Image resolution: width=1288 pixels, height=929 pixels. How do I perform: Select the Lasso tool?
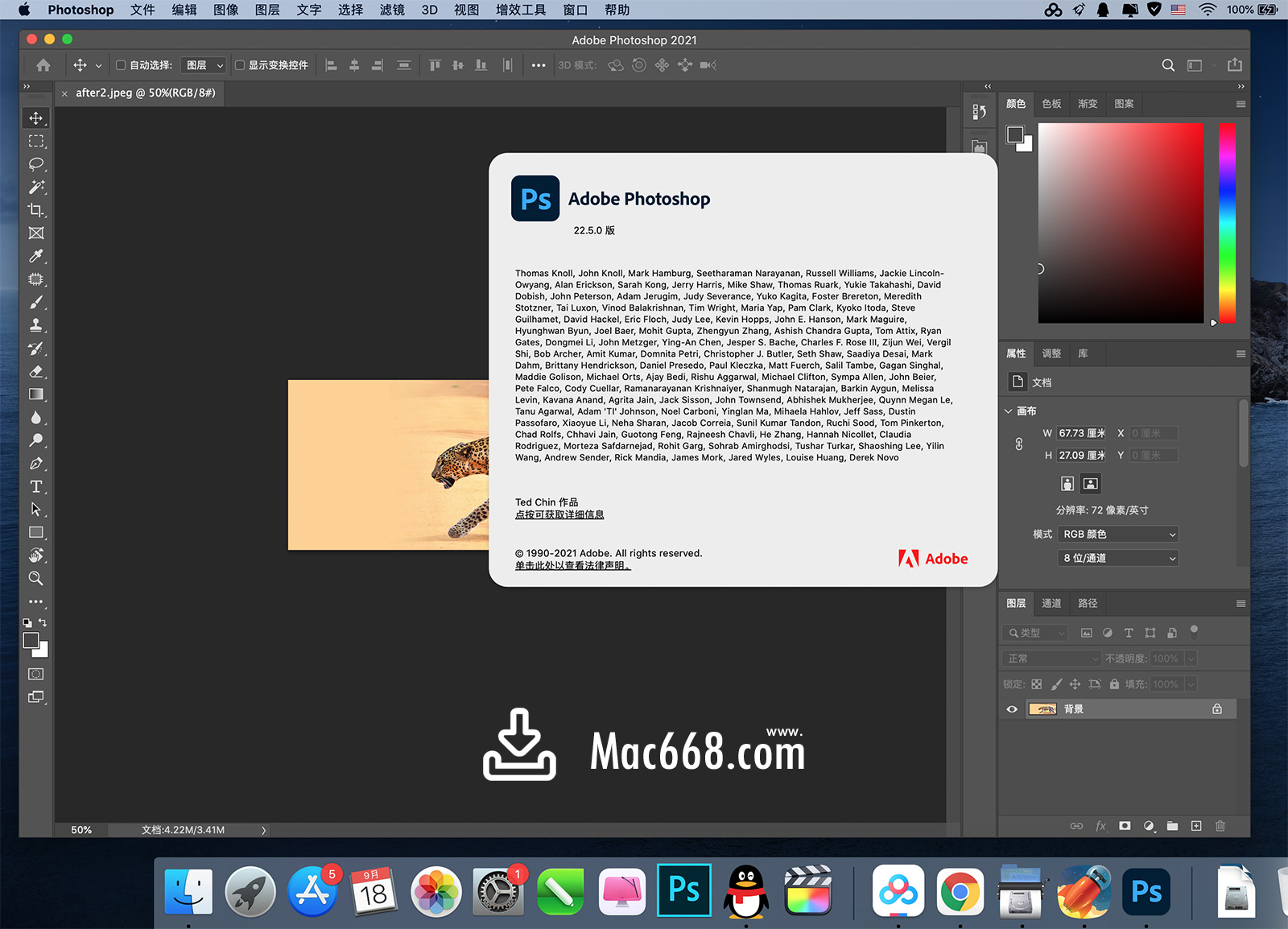pyautogui.click(x=36, y=164)
